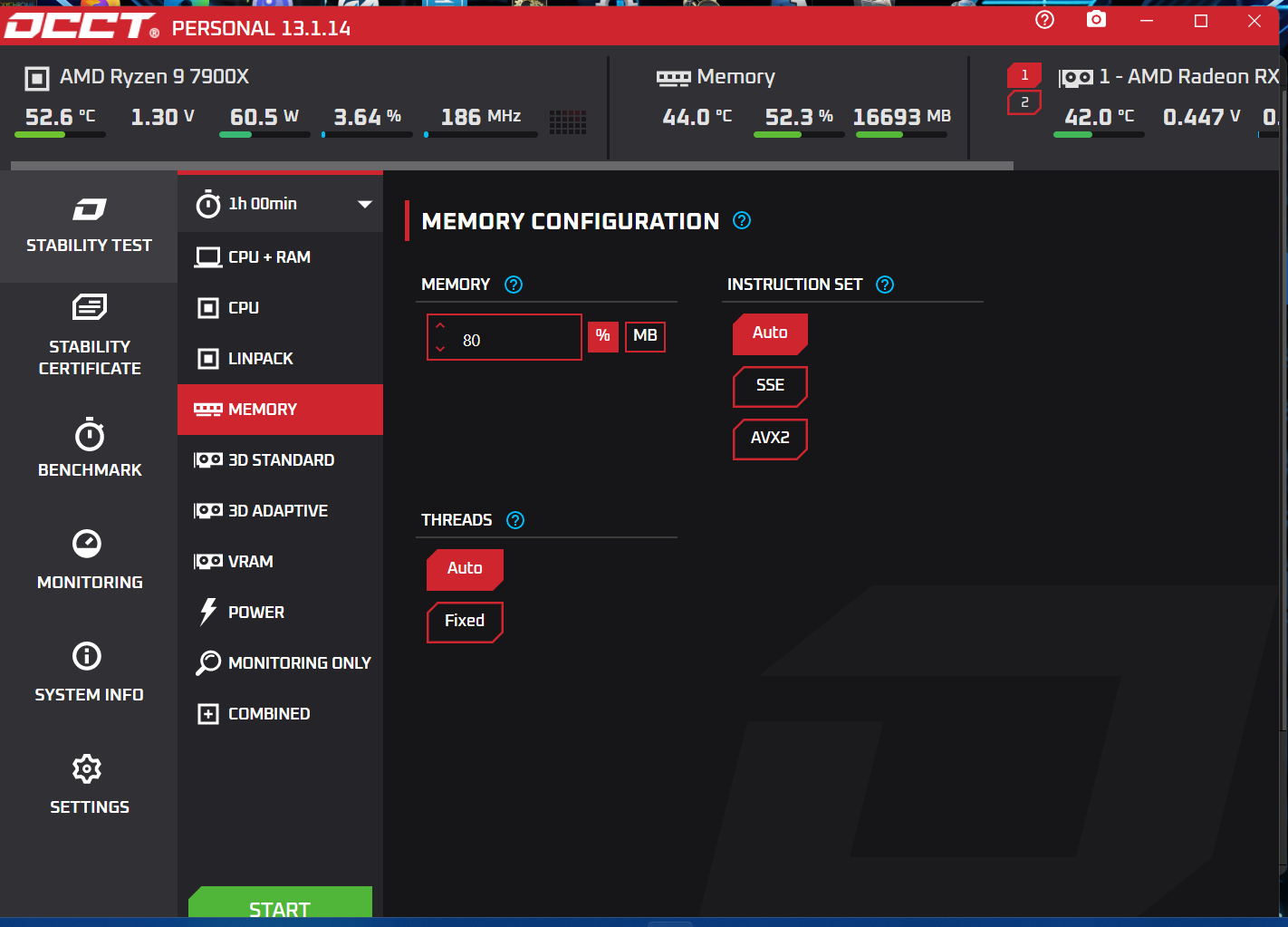Open Settings gear section
This screenshot has height=927, width=1288.
[x=89, y=784]
